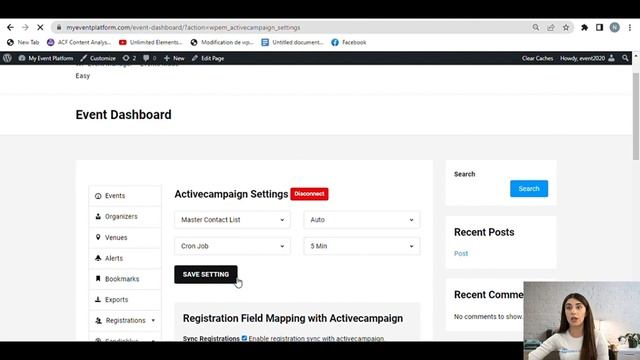Click the red Disconnect button
The height and width of the screenshot is (360, 640).
coord(309,194)
